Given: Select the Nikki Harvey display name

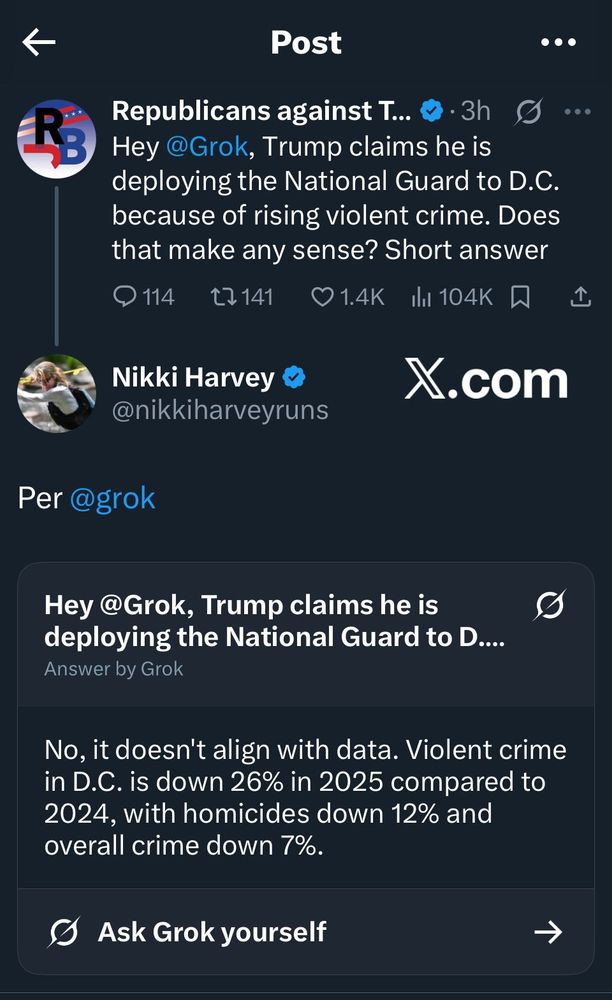Looking at the screenshot, I should (x=193, y=377).
